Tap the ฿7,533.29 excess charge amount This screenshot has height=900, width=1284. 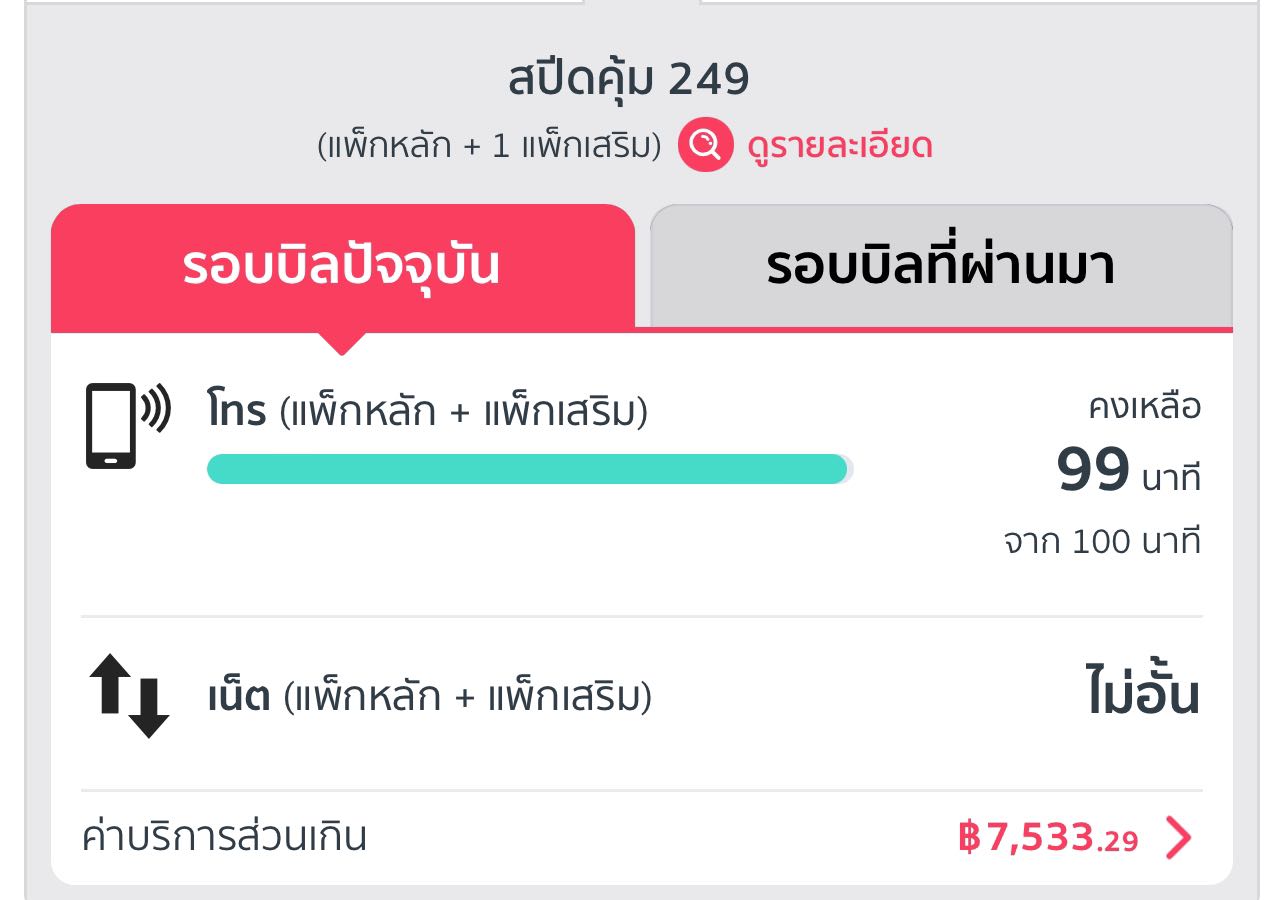(1047, 838)
